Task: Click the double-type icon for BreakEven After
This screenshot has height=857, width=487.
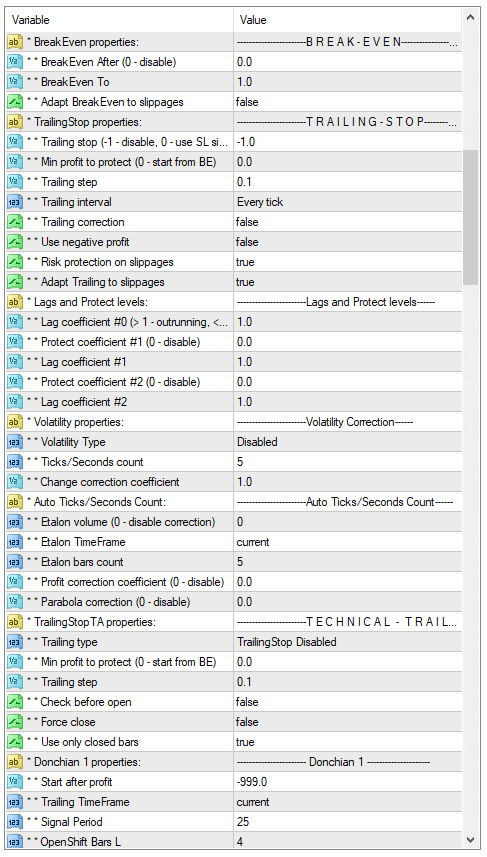Action: (x=15, y=62)
